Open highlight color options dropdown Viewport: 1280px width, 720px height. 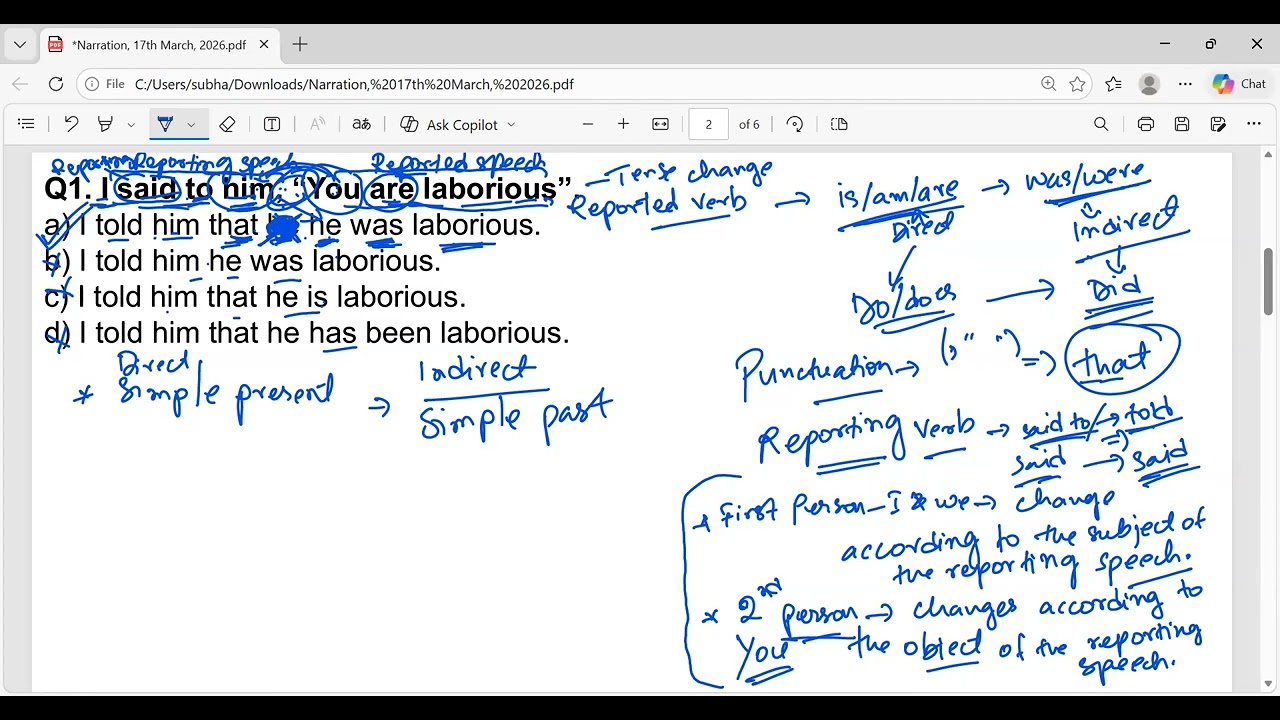point(131,125)
